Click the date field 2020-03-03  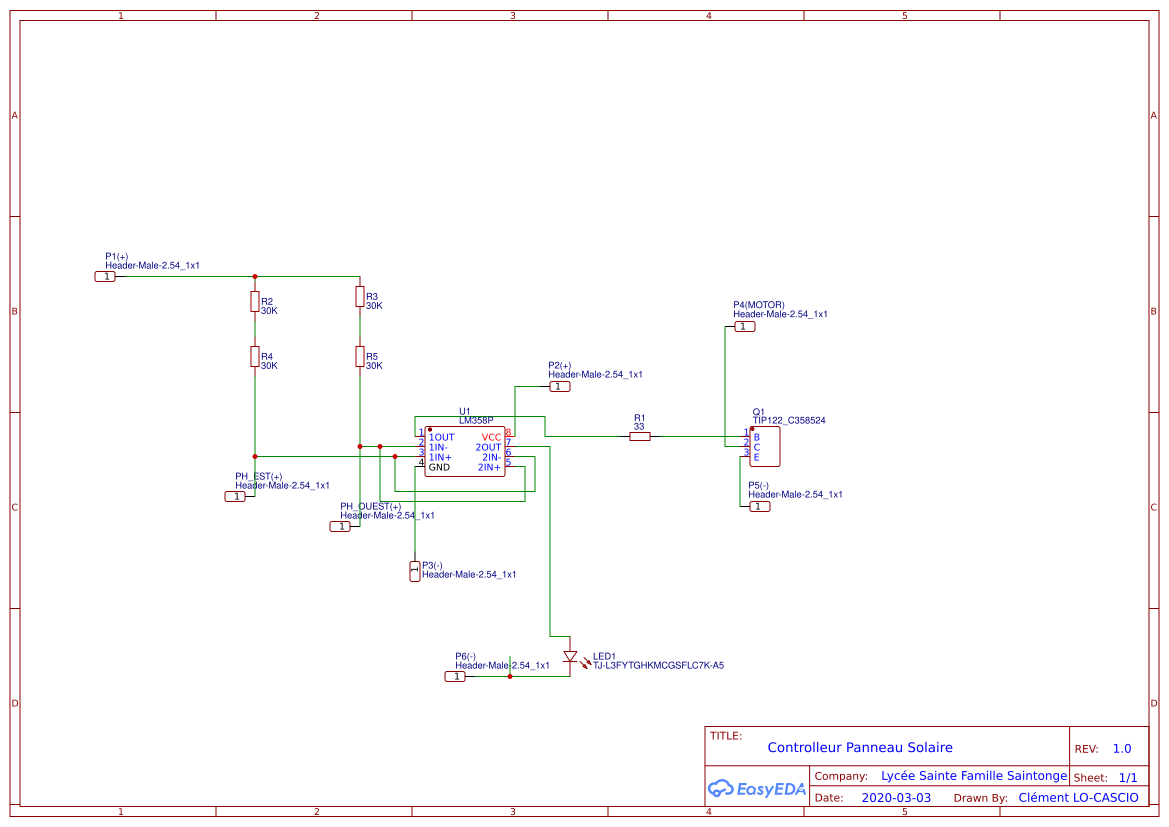(897, 797)
